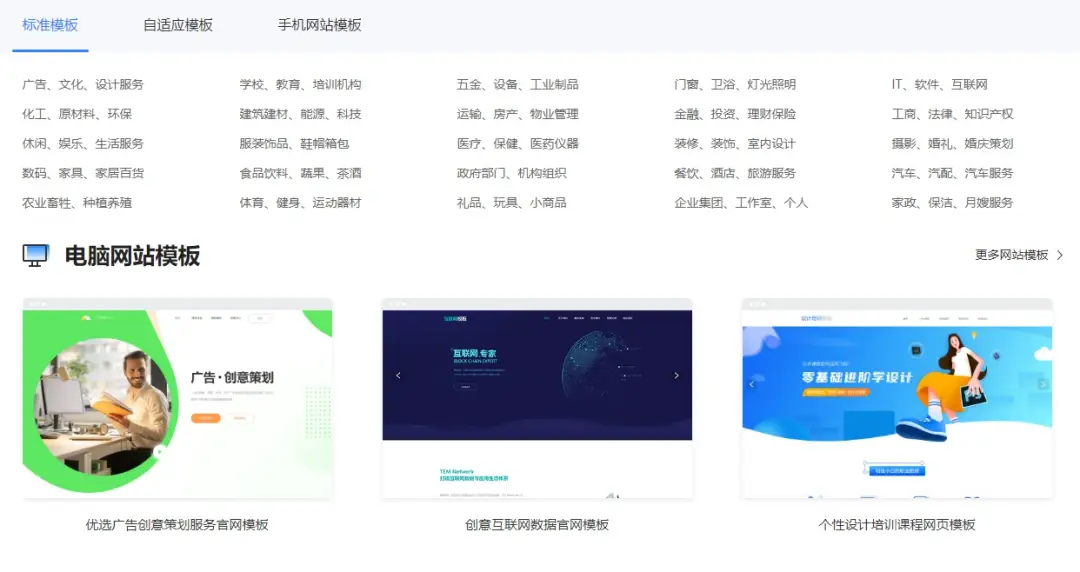The width and height of the screenshot is (1080, 572).
Task: Select category 化工、原材料、环保
Action: [76, 114]
